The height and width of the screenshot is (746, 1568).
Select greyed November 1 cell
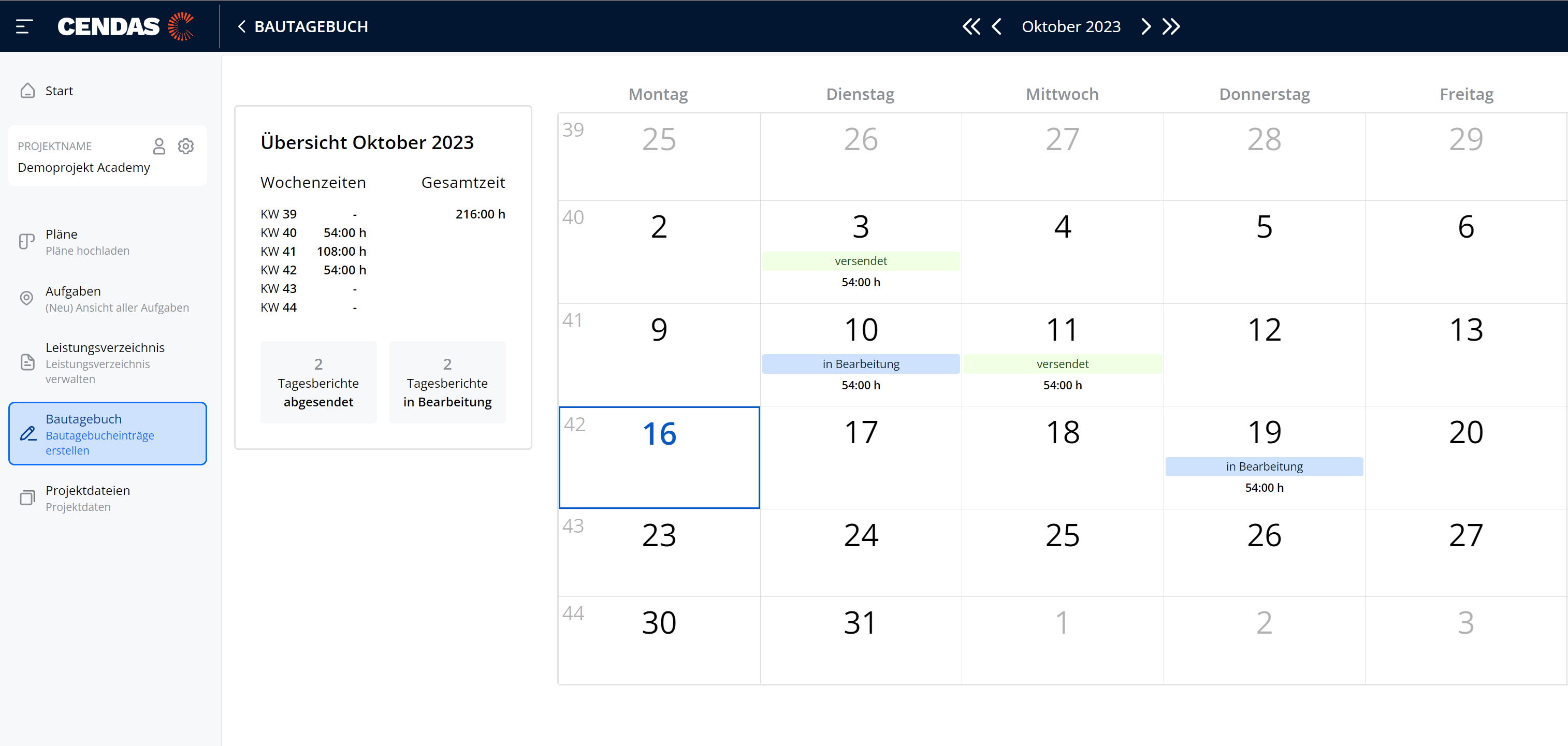[1062, 640]
